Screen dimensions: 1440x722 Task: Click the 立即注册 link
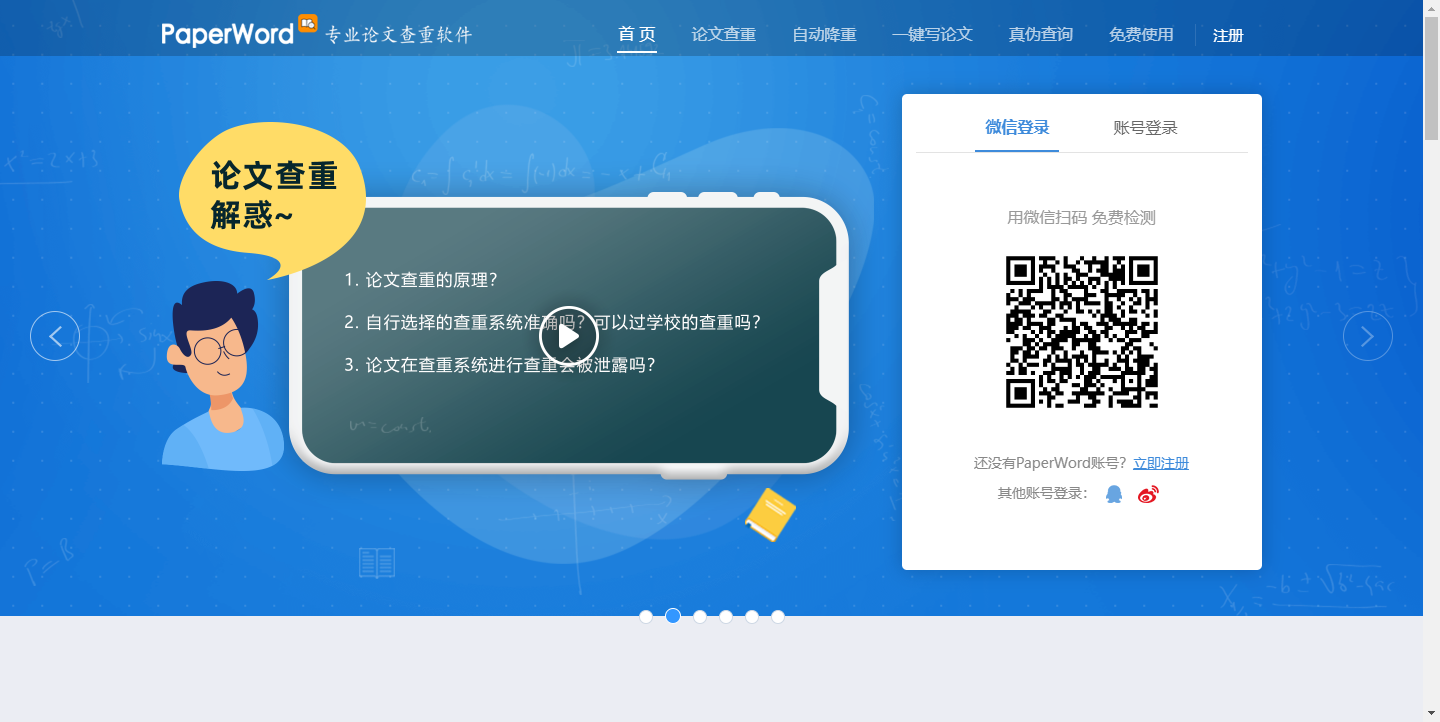tap(1161, 463)
